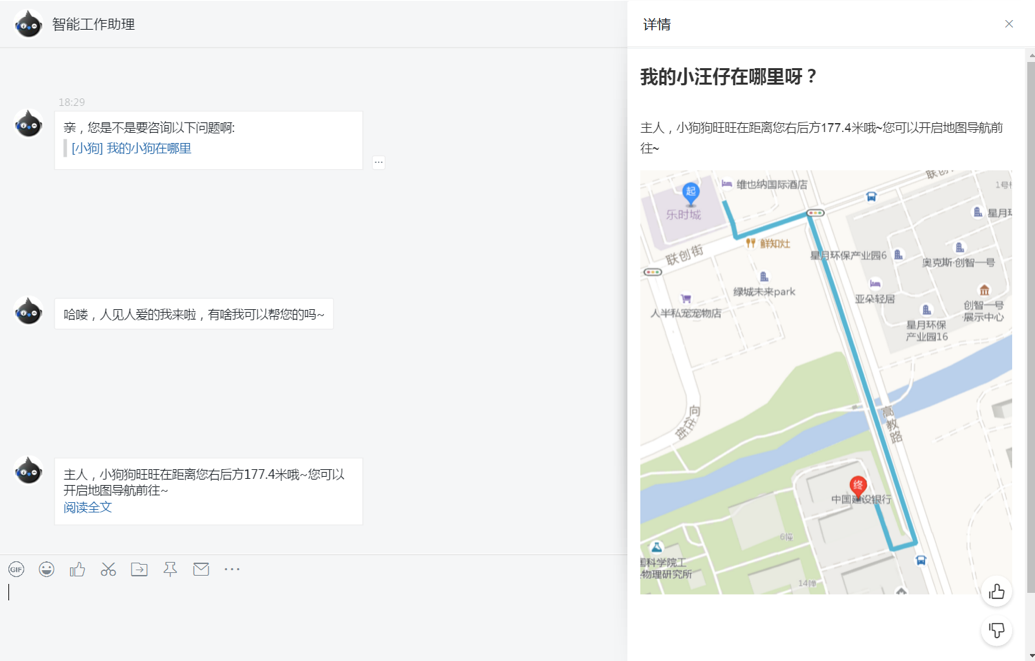This screenshot has width=1035, height=661.
Task: Click the shopping cart icon for 人半私宠宠物店
Action: (x=686, y=299)
